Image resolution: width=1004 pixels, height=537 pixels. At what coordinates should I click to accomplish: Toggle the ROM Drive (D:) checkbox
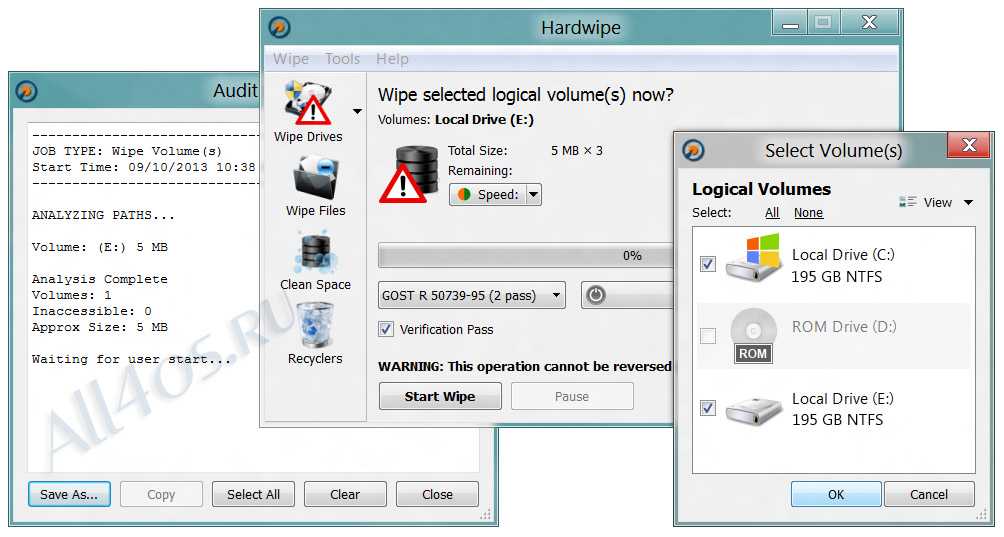click(x=708, y=335)
